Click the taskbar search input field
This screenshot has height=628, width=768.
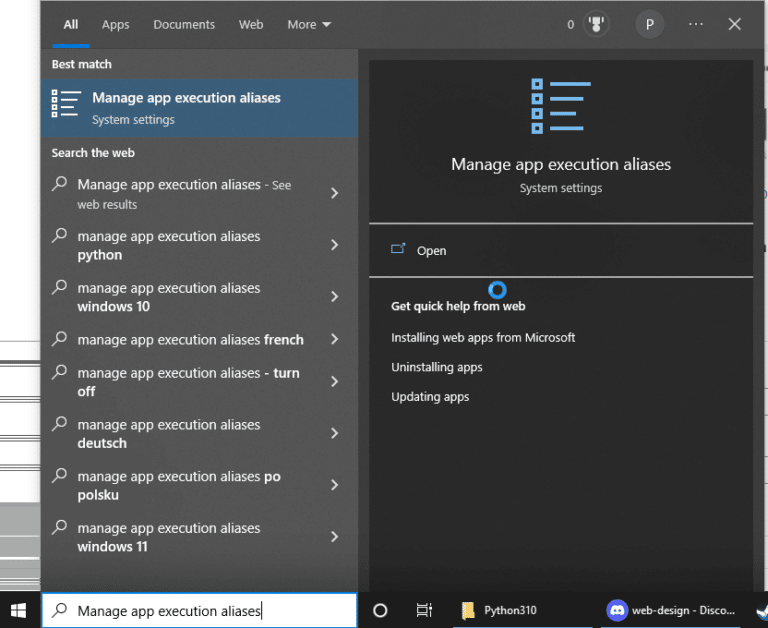[x=200, y=610]
